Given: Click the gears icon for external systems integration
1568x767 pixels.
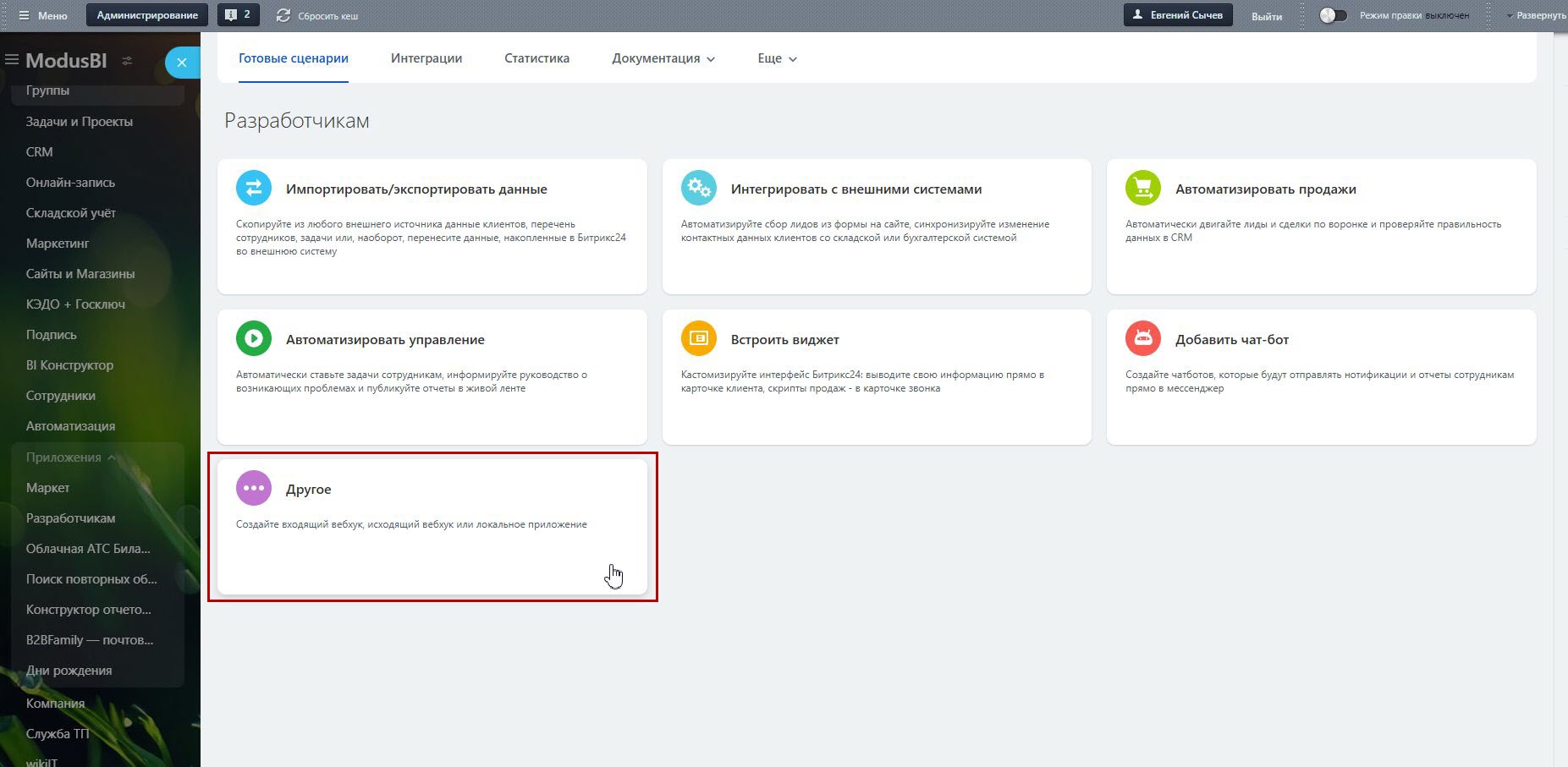Looking at the screenshot, I should [699, 188].
